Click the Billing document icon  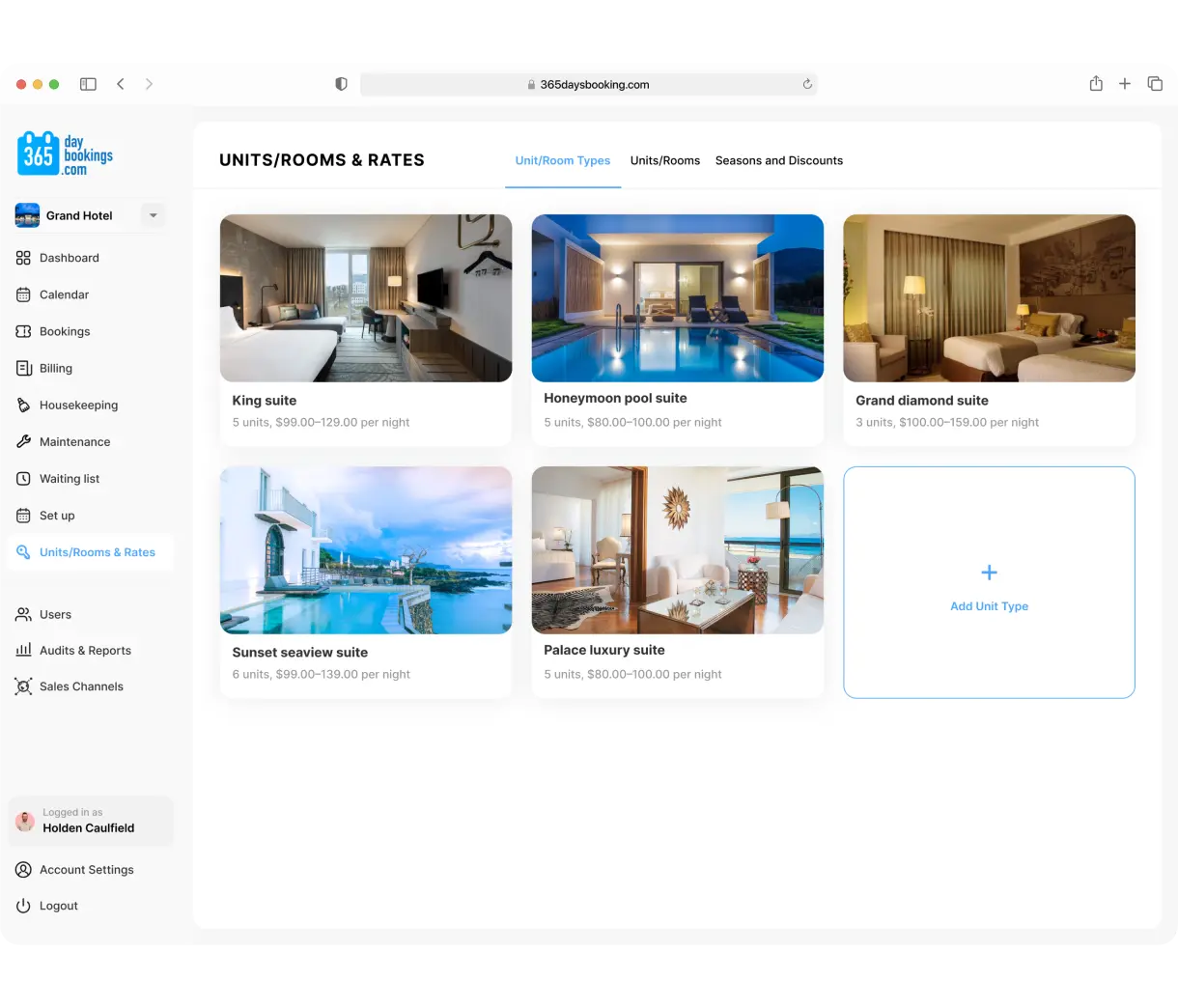(23, 368)
